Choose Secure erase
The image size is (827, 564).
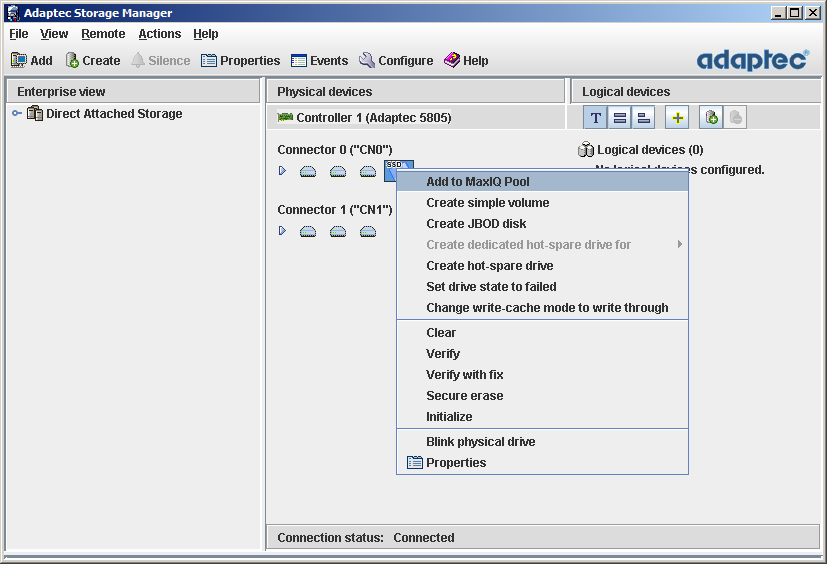point(542,396)
